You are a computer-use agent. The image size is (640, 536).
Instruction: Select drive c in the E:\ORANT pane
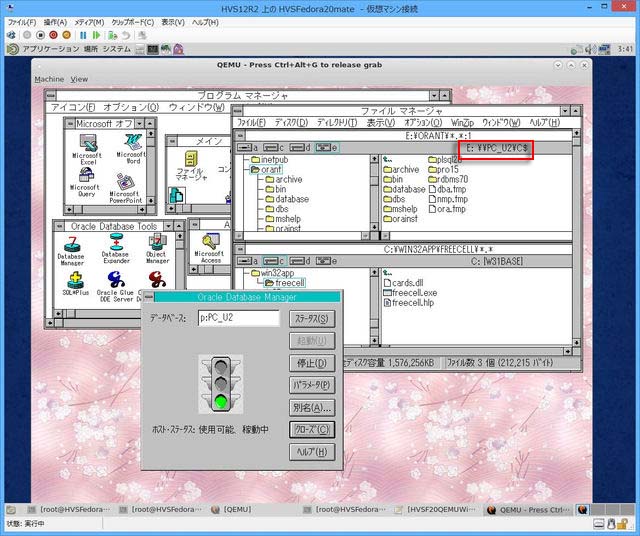pos(273,147)
